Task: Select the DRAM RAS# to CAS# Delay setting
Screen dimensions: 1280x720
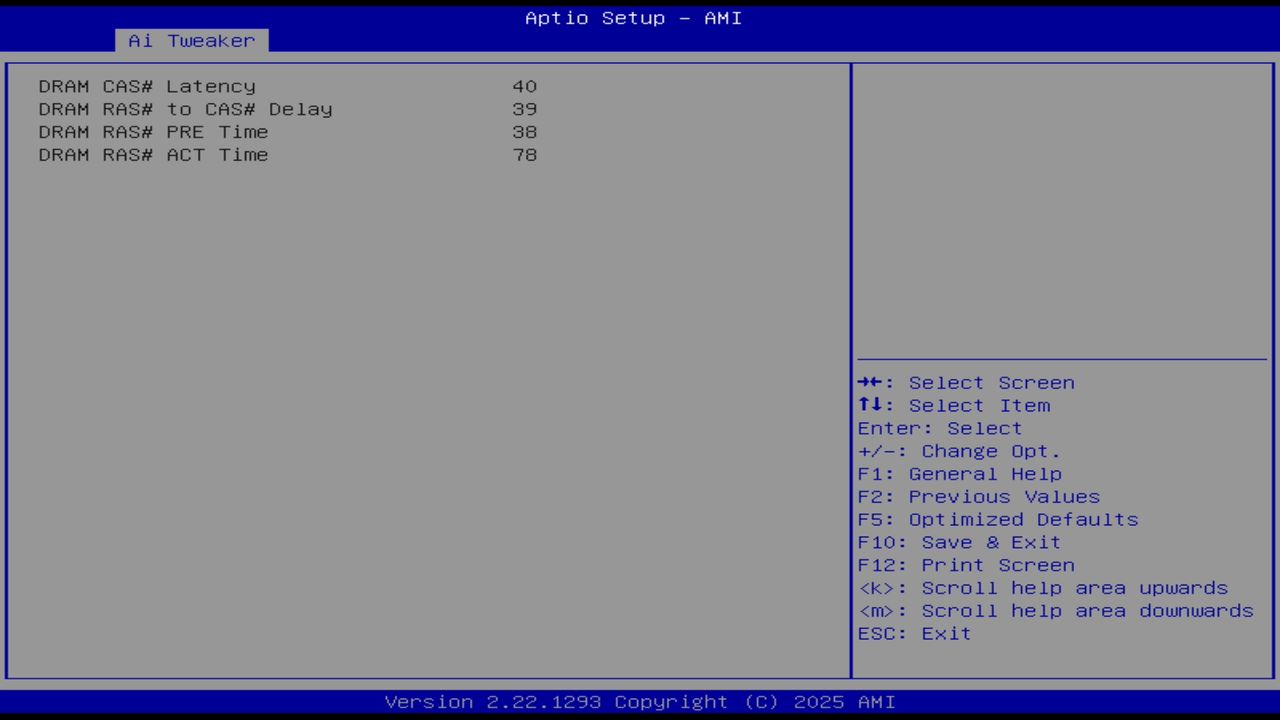Action: coord(185,109)
